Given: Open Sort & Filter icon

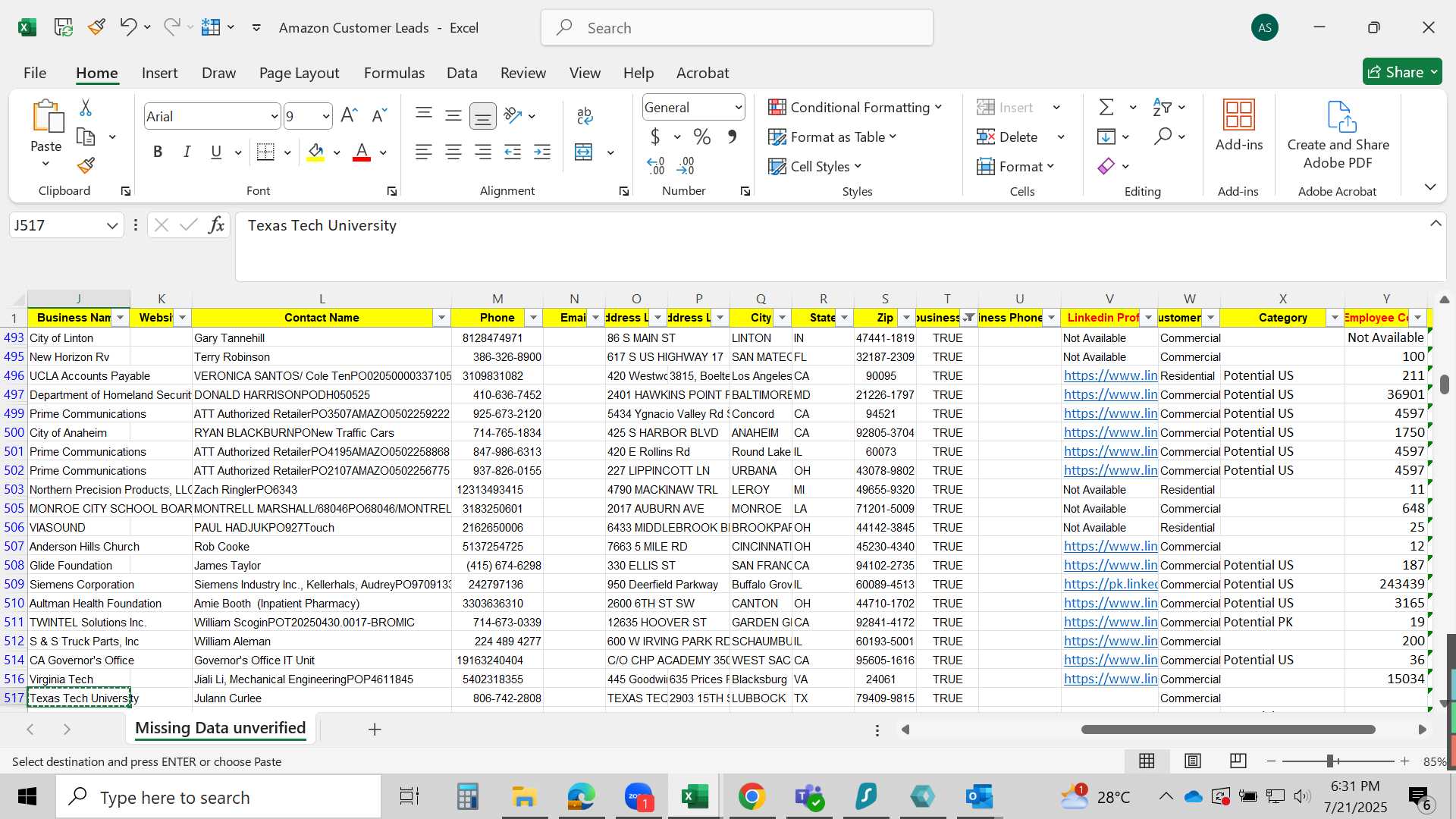Looking at the screenshot, I should (x=1162, y=107).
